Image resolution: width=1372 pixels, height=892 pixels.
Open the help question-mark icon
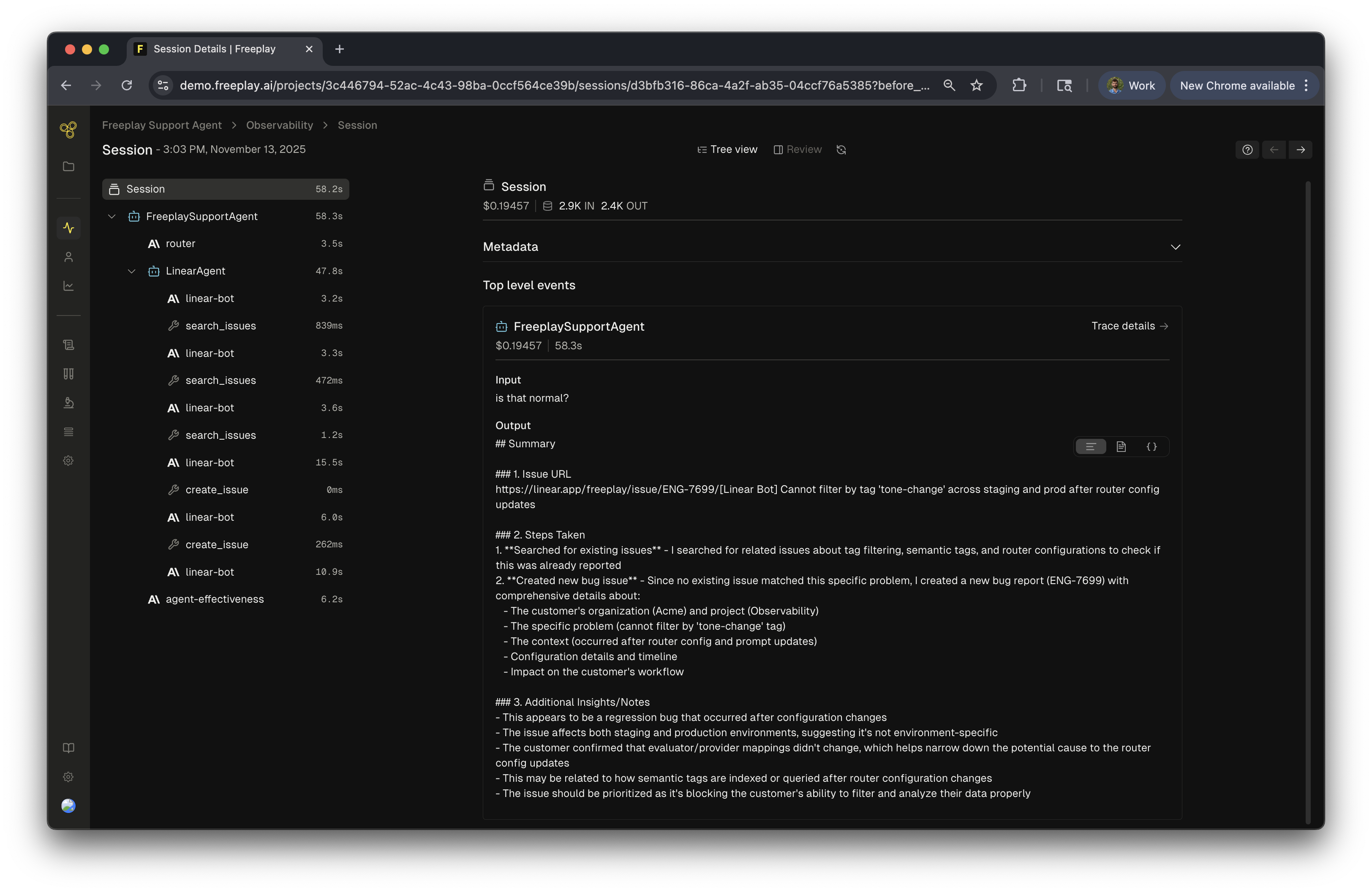pos(1247,150)
